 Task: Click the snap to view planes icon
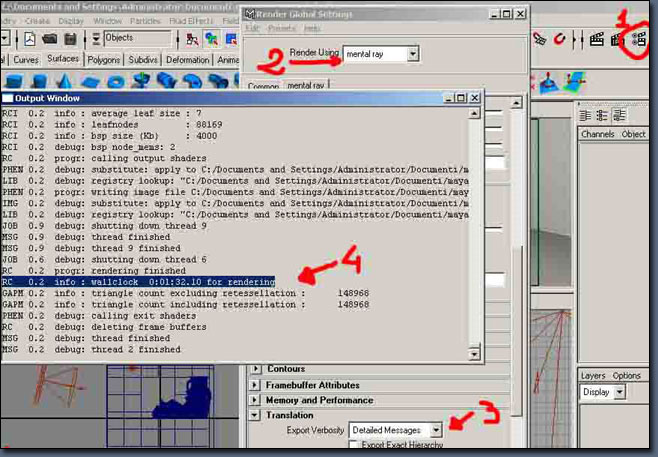(x=540, y=39)
